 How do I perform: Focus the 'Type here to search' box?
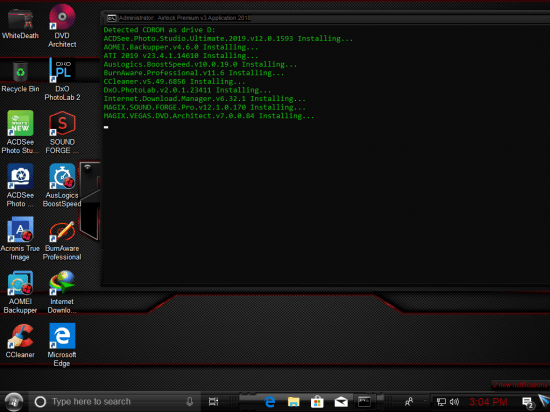pyautogui.click(x=114, y=402)
